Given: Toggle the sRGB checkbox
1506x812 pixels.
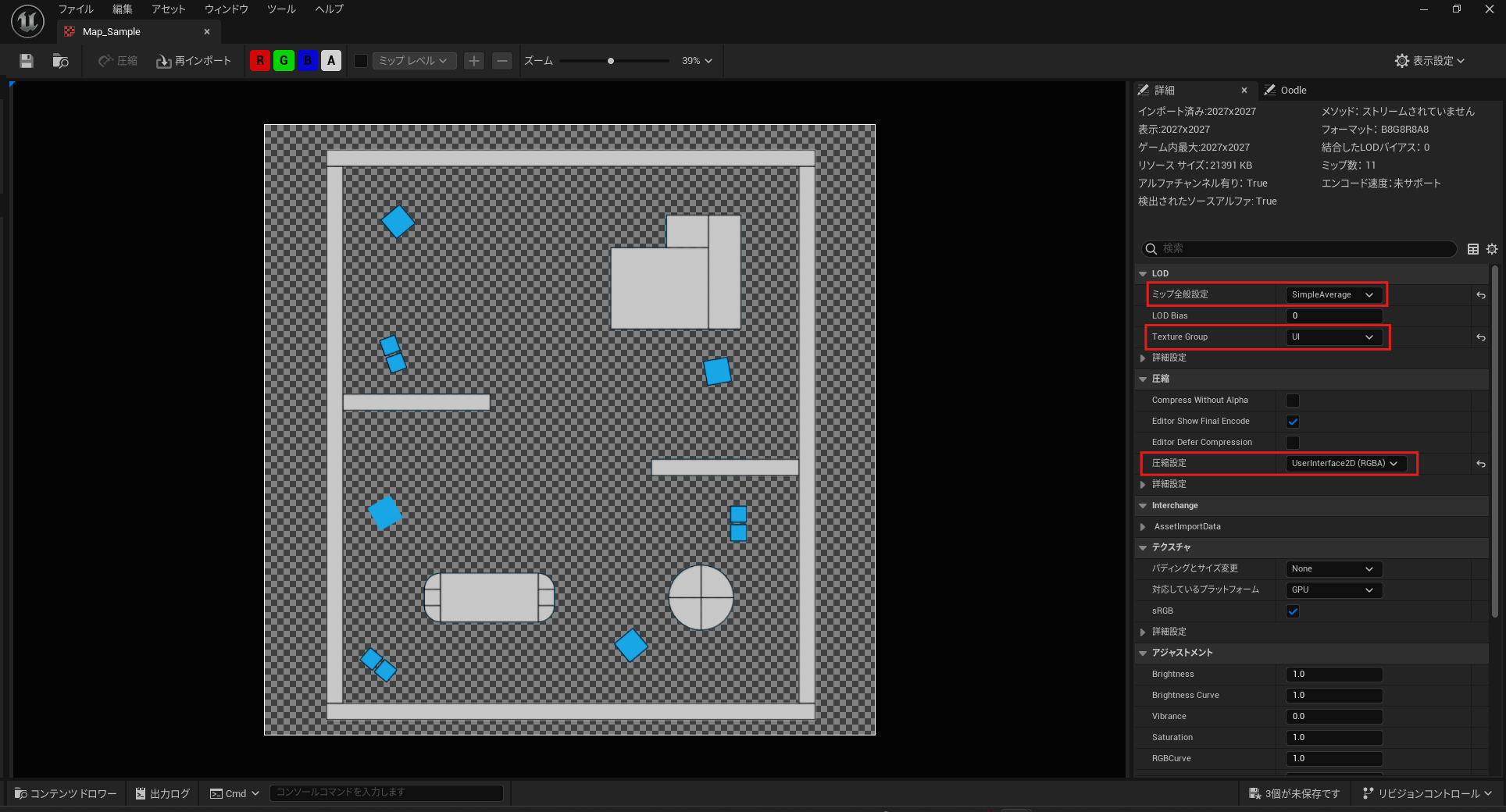Looking at the screenshot, I should pos(1293,611).
